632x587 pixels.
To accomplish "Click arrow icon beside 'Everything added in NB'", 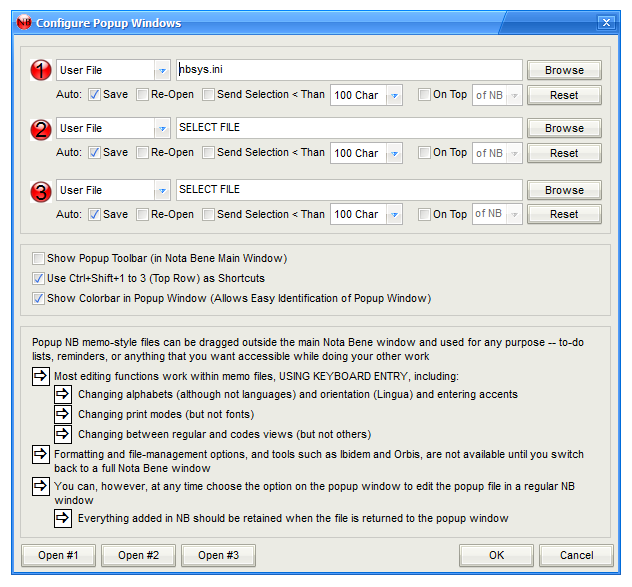I will pos(63,518).
